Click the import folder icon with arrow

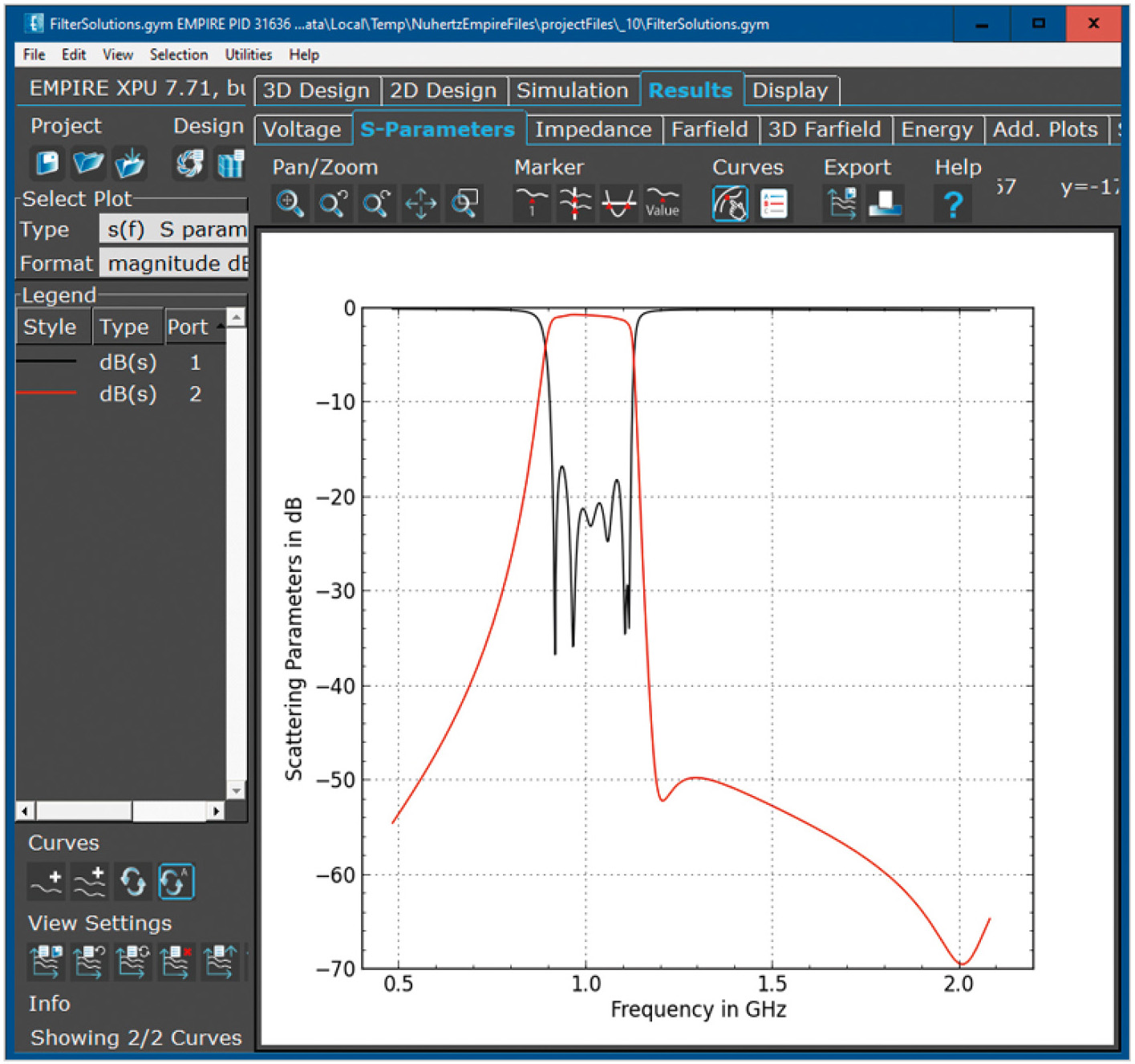129,164
